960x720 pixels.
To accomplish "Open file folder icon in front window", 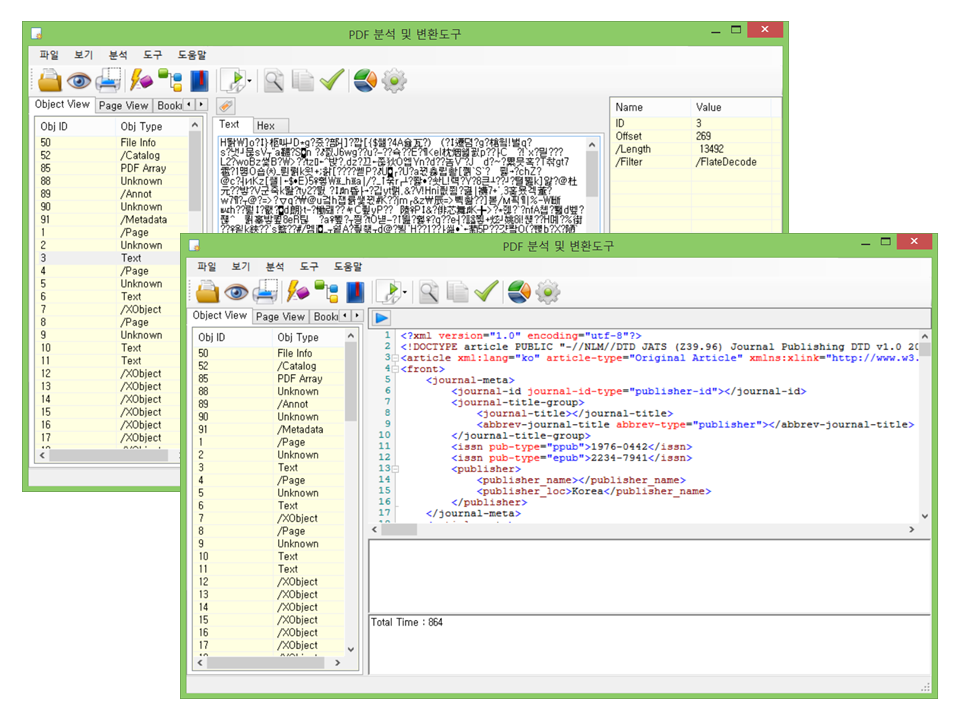I will (208, 292).
